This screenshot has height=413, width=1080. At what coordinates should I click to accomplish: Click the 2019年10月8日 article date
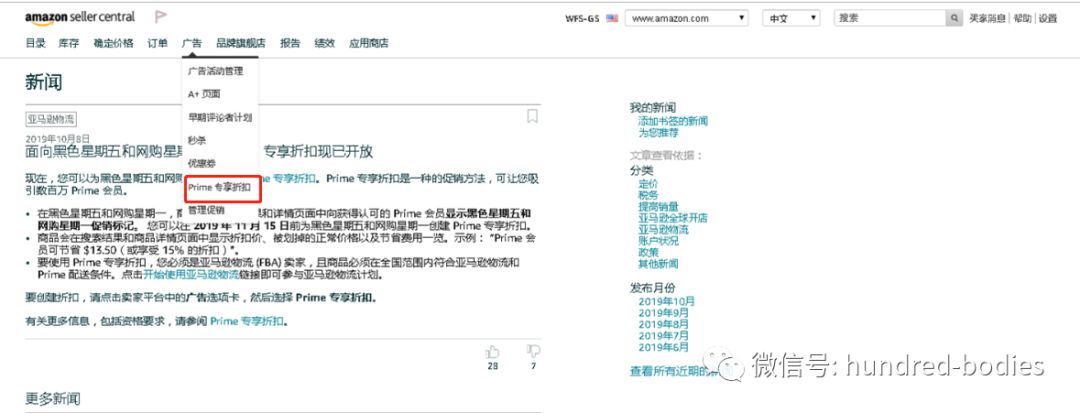57,138
